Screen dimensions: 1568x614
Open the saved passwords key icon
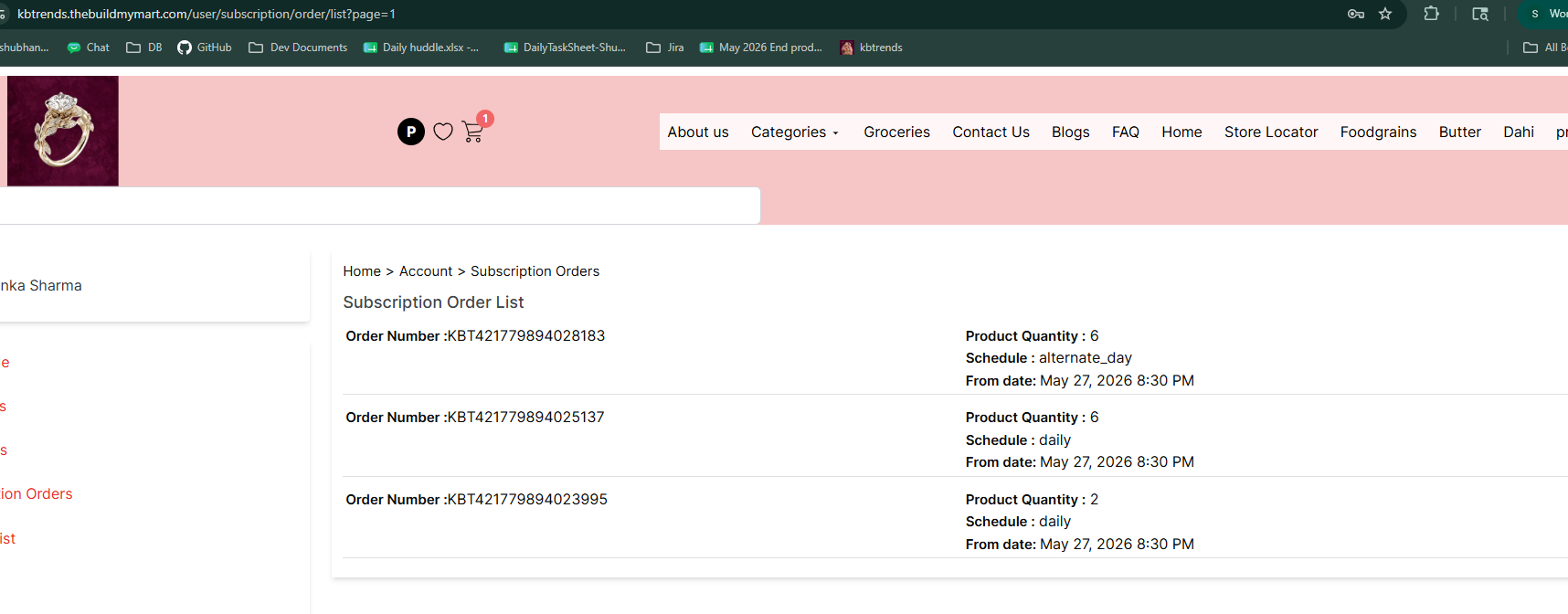click(1356, 14)
